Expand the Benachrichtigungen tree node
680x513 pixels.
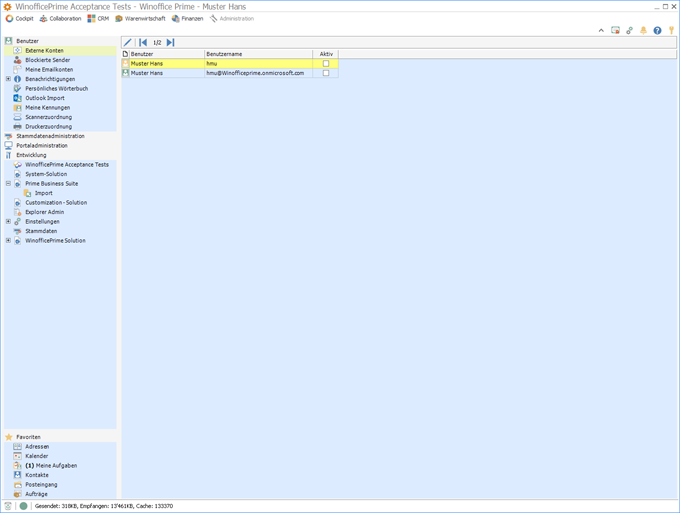[x=8, y=79]
